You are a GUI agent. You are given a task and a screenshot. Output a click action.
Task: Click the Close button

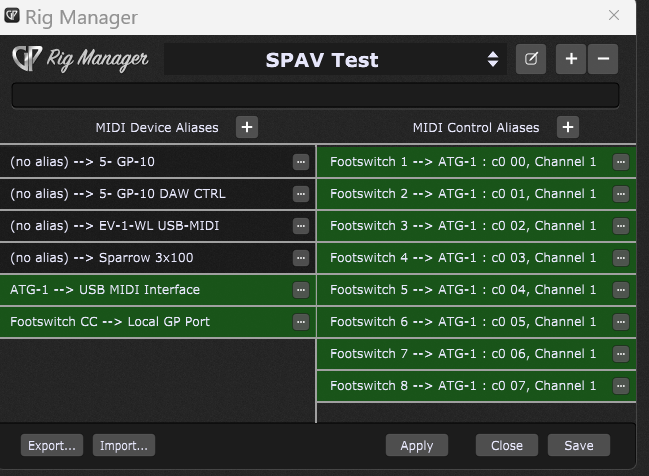pos(507,445)
